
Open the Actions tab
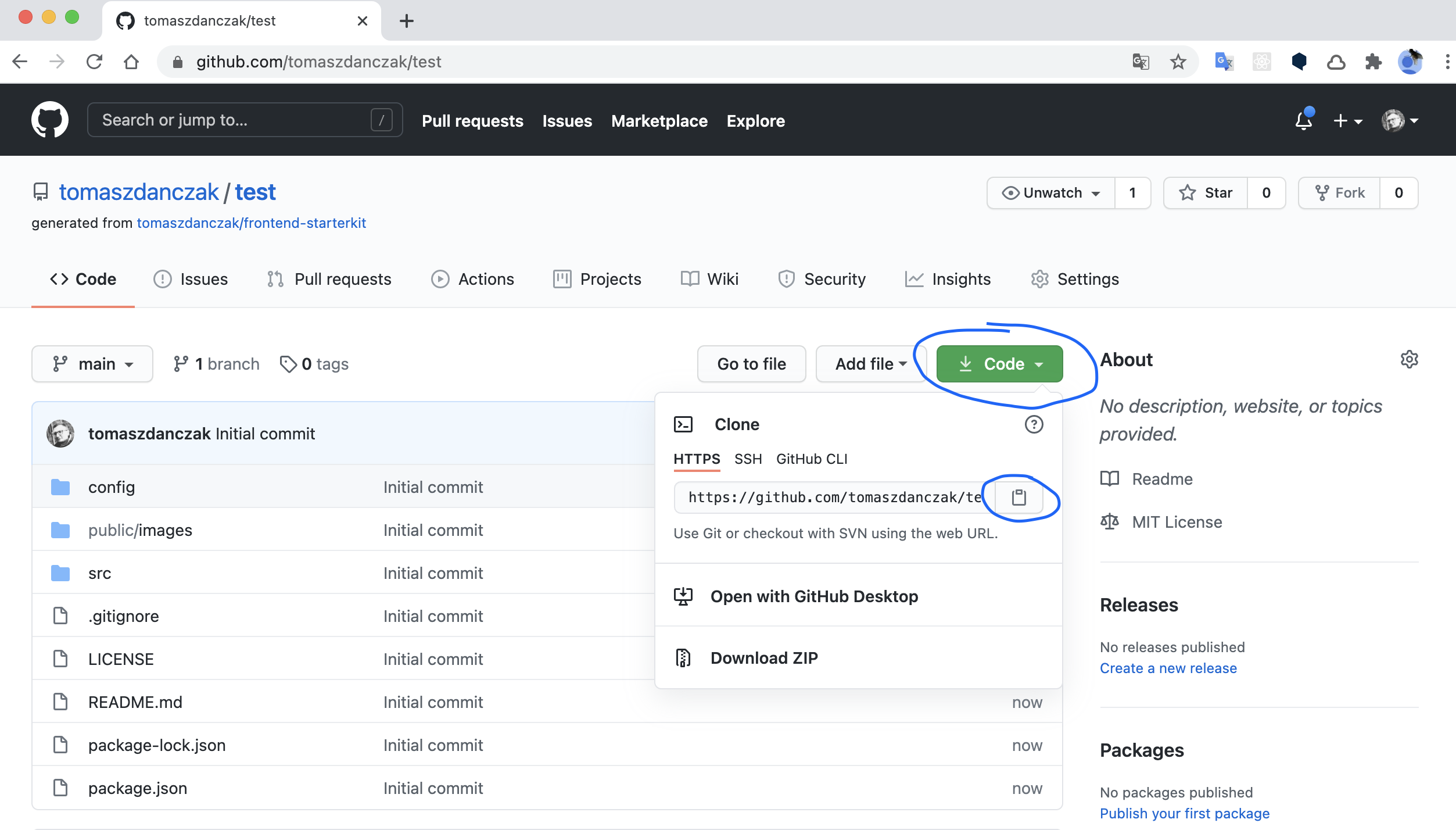(472, 279)
